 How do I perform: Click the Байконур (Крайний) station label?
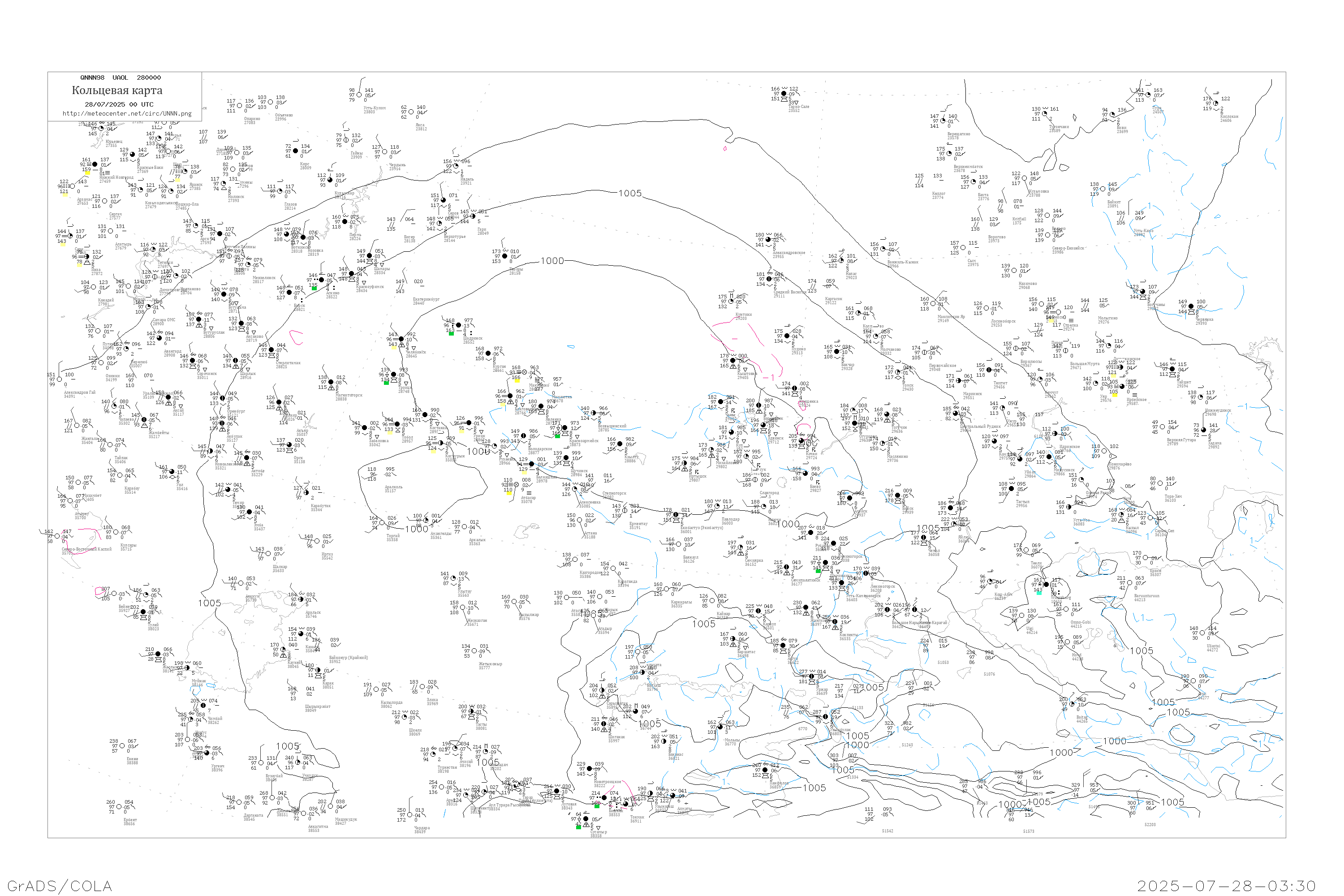(x=349, y=658)
